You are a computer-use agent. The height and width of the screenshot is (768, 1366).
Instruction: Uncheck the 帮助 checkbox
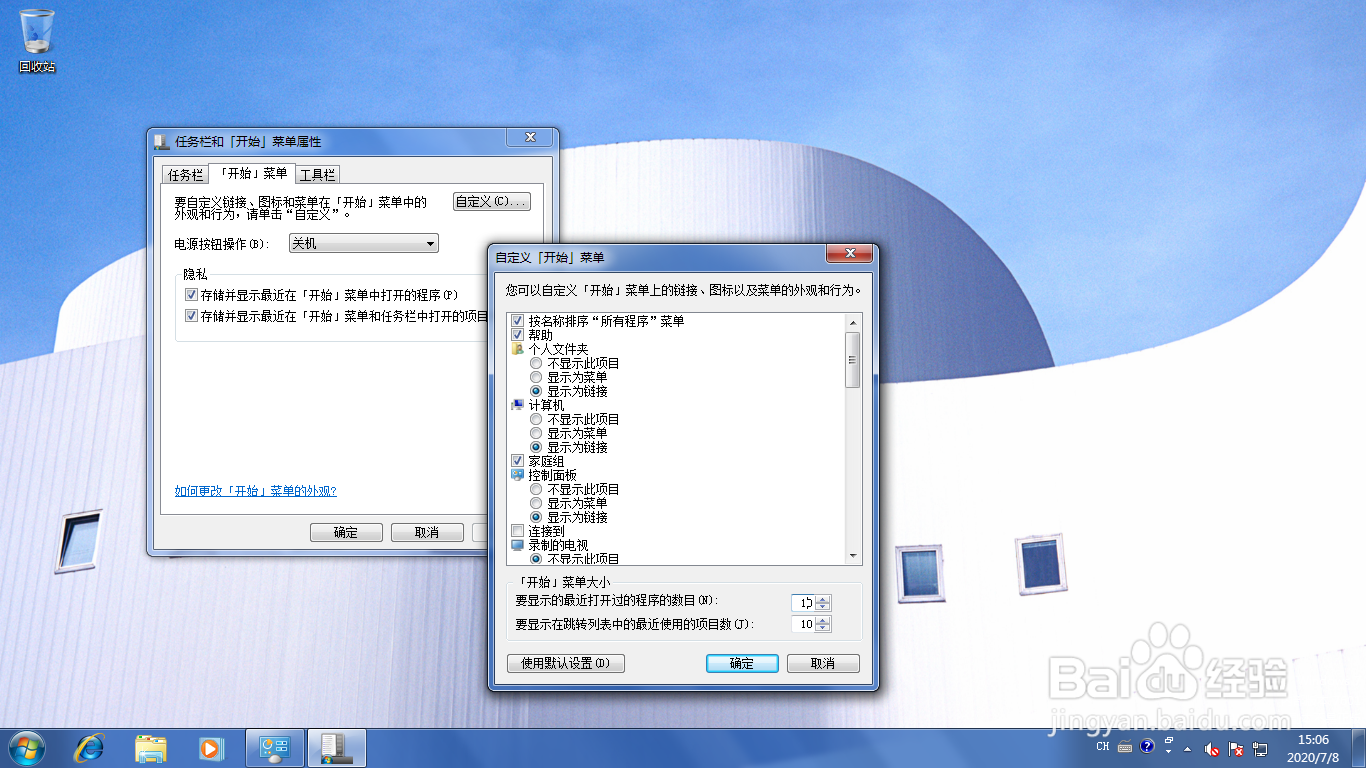(517, 335)
